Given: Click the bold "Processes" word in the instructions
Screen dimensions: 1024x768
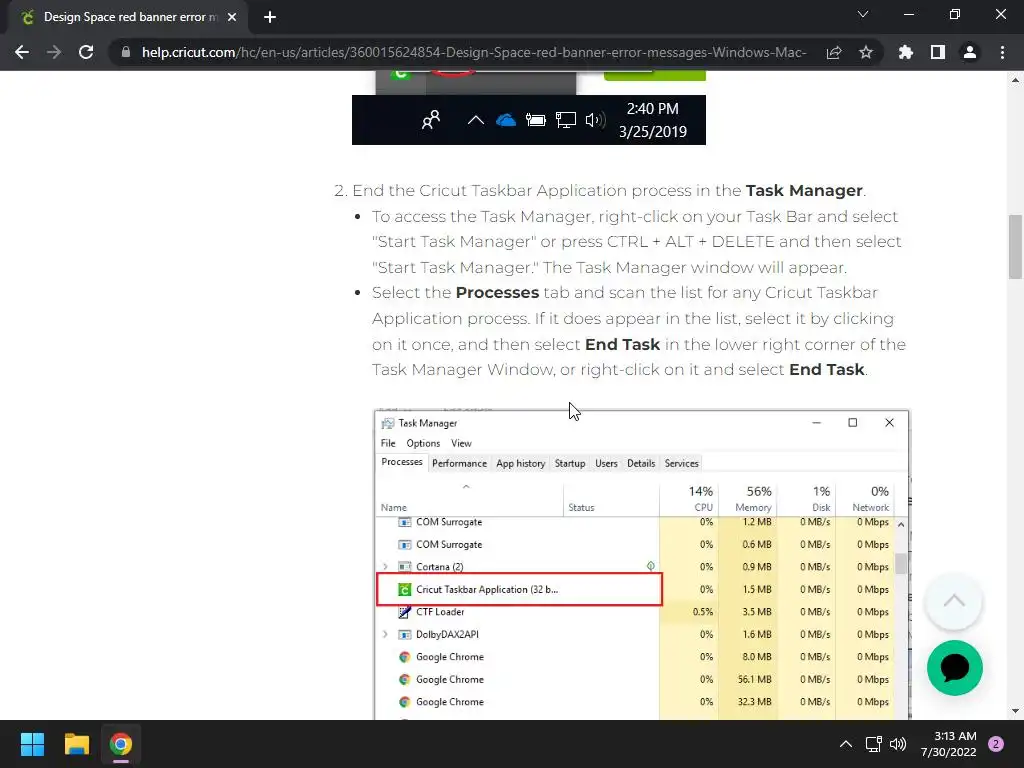Looking at the screenshot, I should click(497, 293).
